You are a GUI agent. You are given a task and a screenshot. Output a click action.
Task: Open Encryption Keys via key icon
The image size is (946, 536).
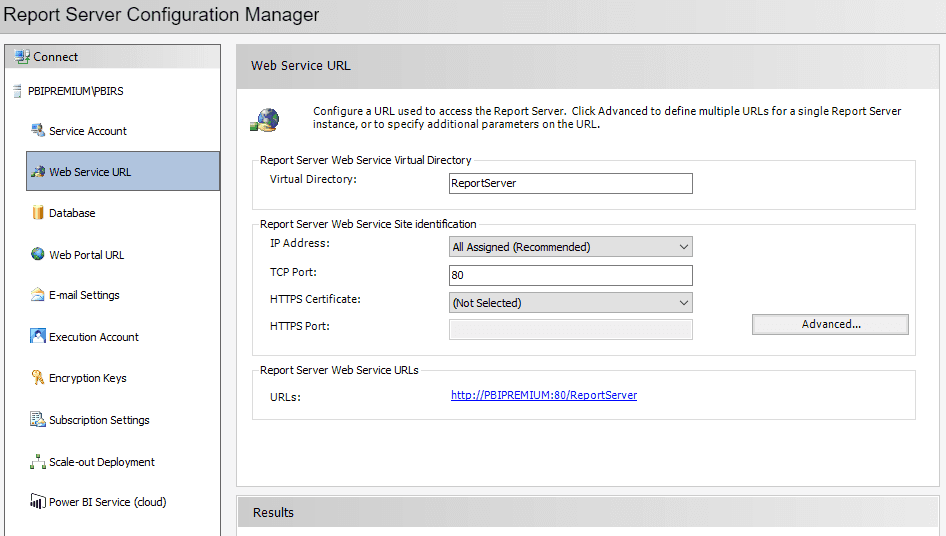(x=37, y=377)
